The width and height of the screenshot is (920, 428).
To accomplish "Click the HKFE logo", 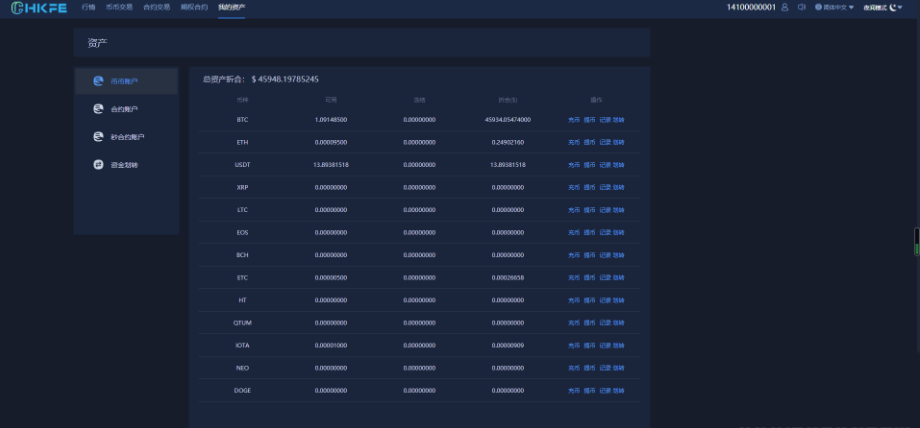I will point(39,8).
